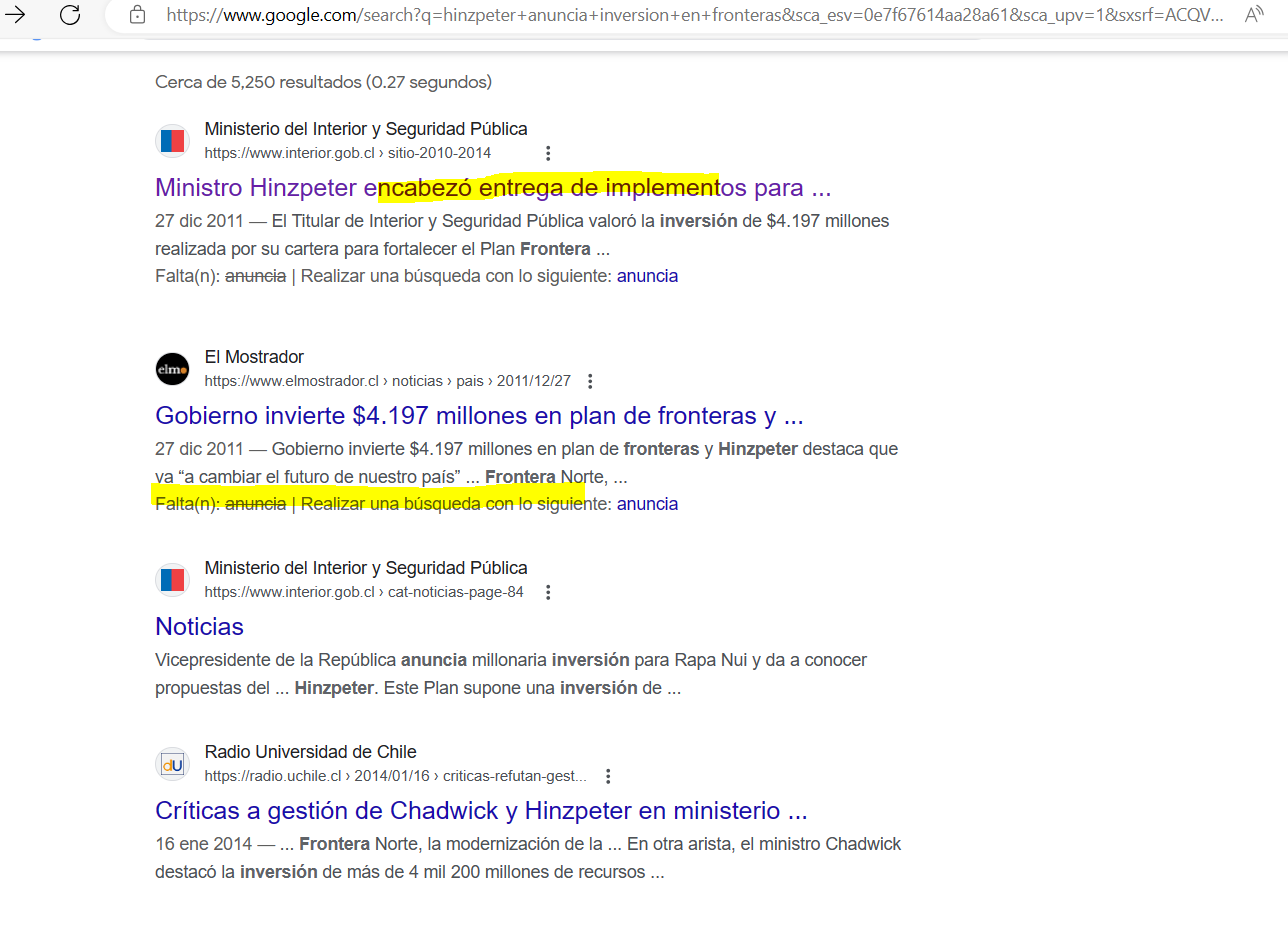Open Gobierno invierte $4.197 millones result
The height and width of the screenshot is (926, 1288).
(479, 415)
